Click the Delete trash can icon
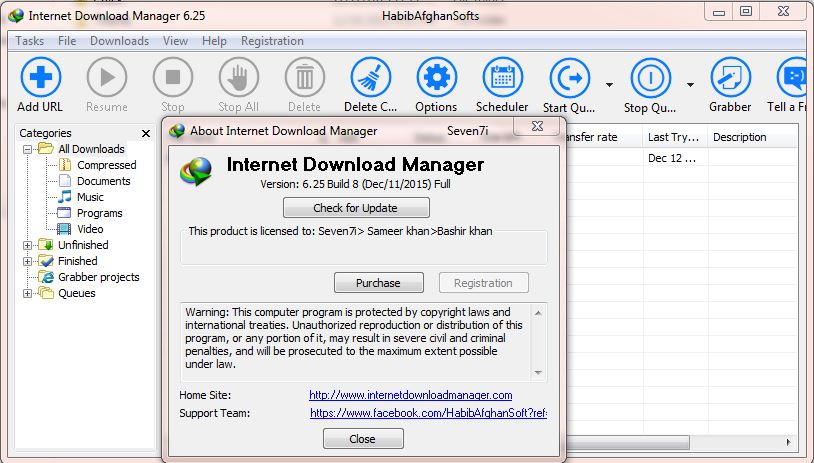 click(x=305, y=77)
